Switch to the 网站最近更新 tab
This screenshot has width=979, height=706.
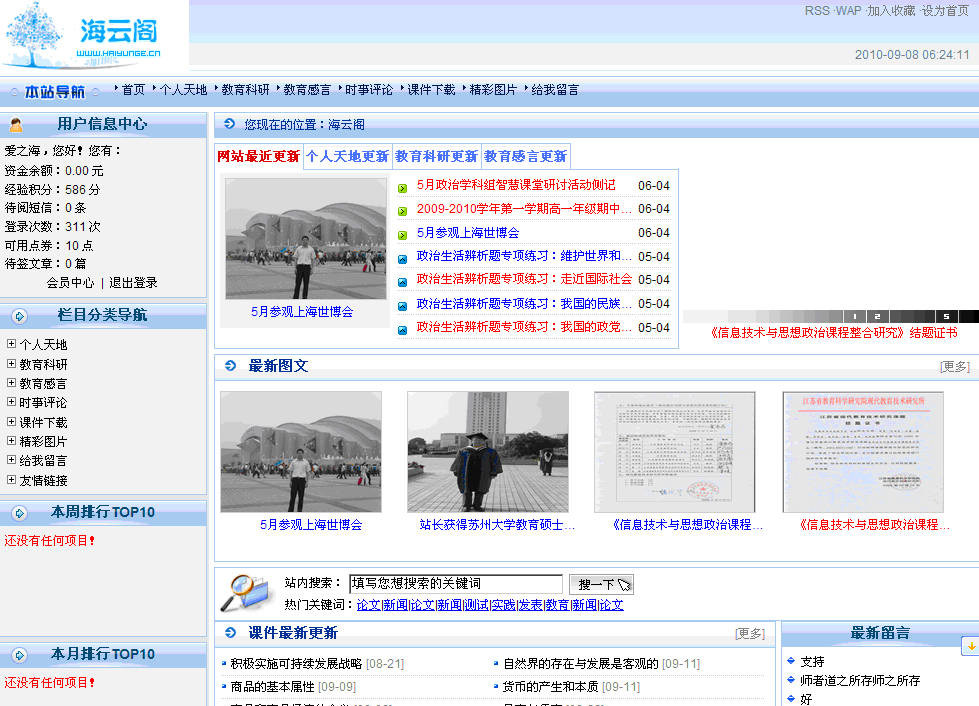tap(258, 157)
